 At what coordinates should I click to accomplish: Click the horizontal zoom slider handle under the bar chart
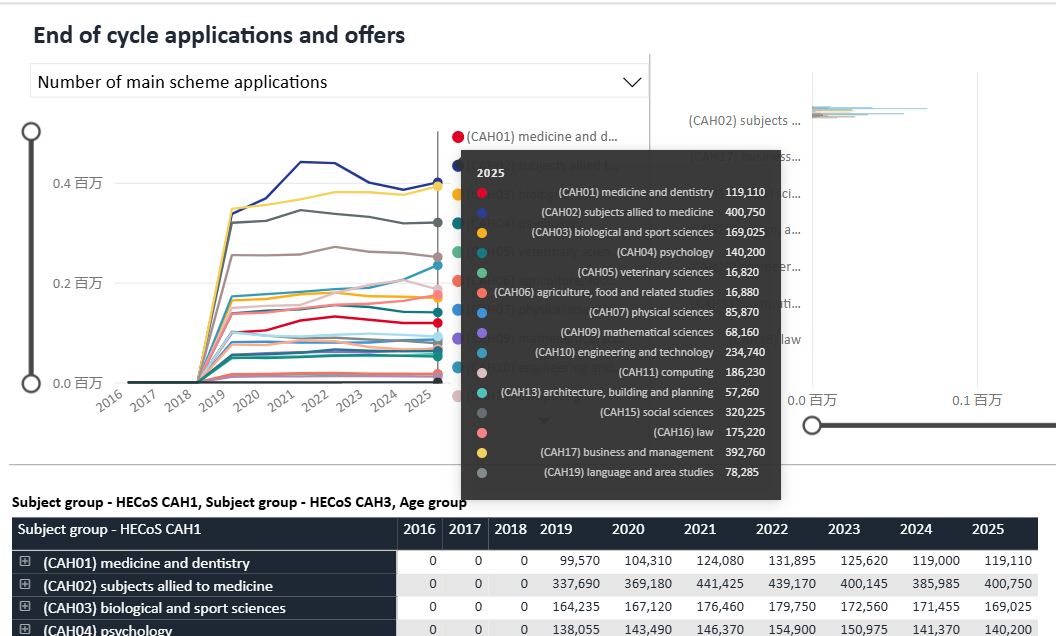tap(812, 425)
